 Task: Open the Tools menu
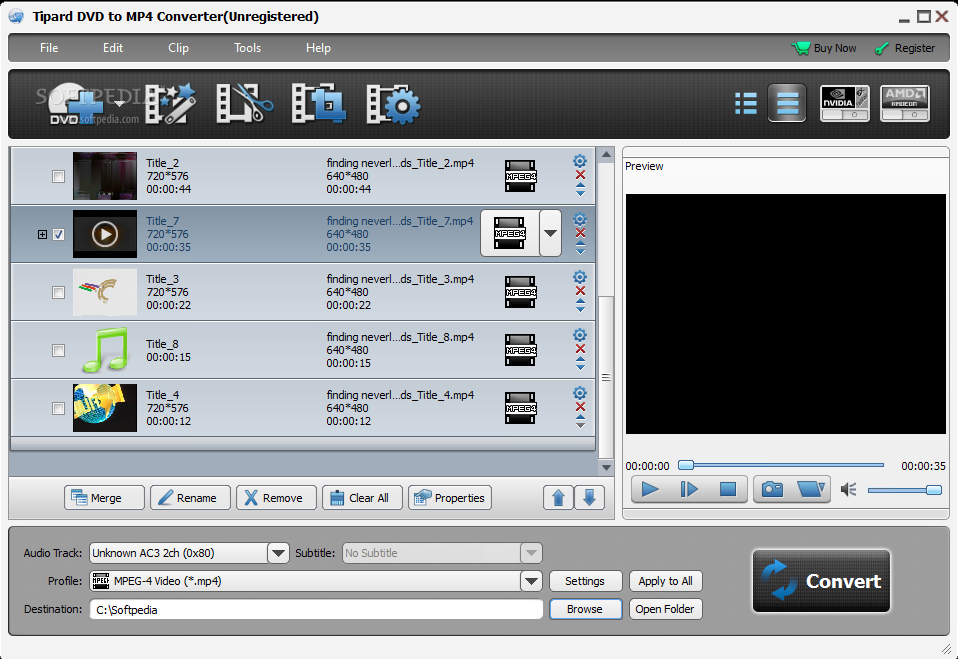tap(247, 48)
